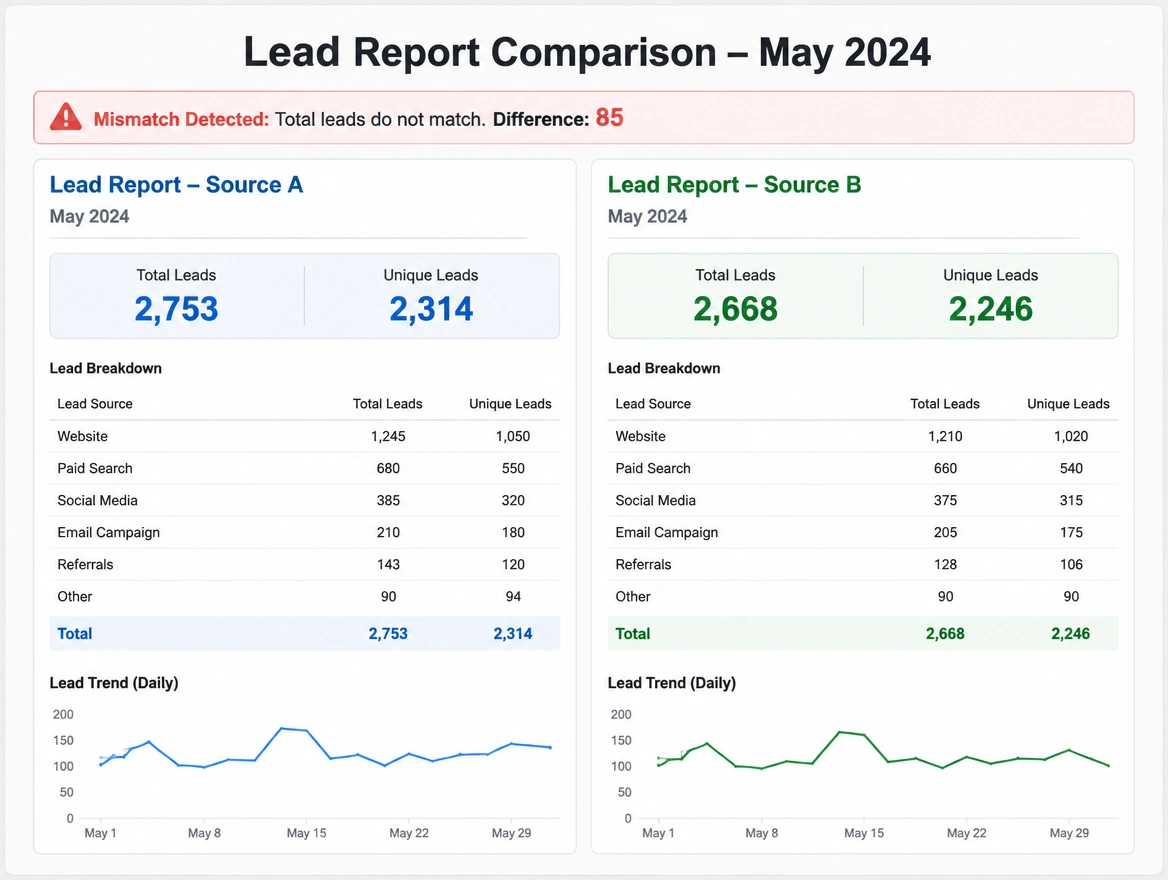Screen dimensions: 1168x880
Task: Click Source B Paid Search unique 540
Action: click(x=1071, y=468)
